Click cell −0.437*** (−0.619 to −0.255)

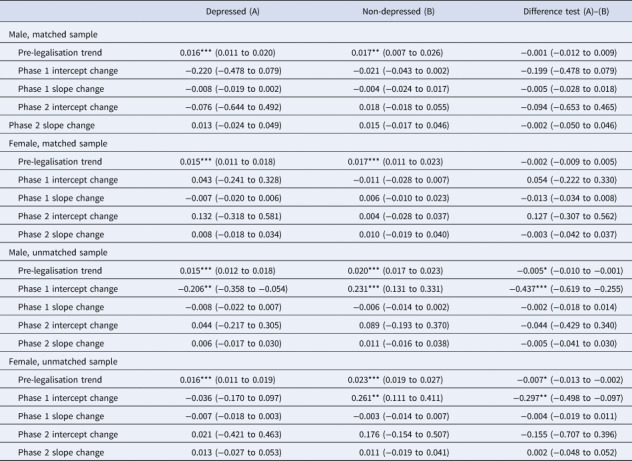[x=566, y=289]
